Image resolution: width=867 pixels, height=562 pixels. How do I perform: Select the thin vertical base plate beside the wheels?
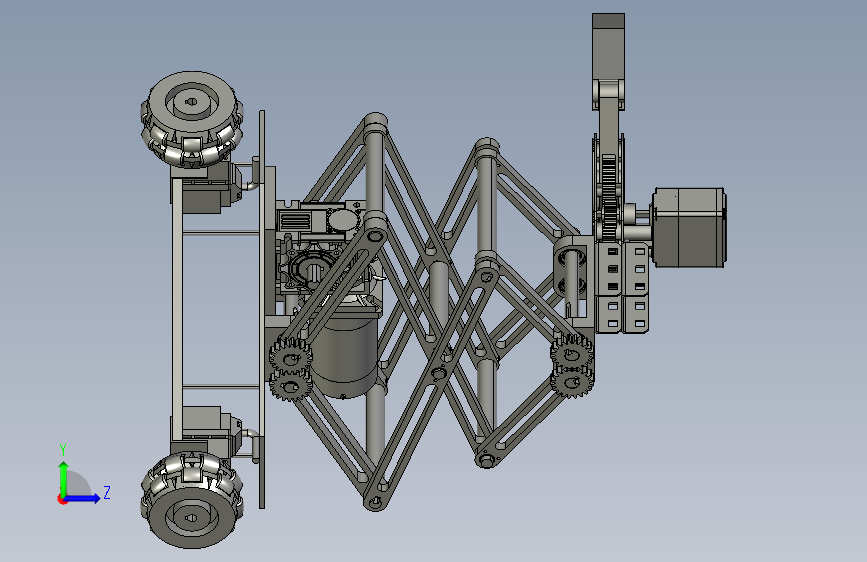[x=262, y=309]
